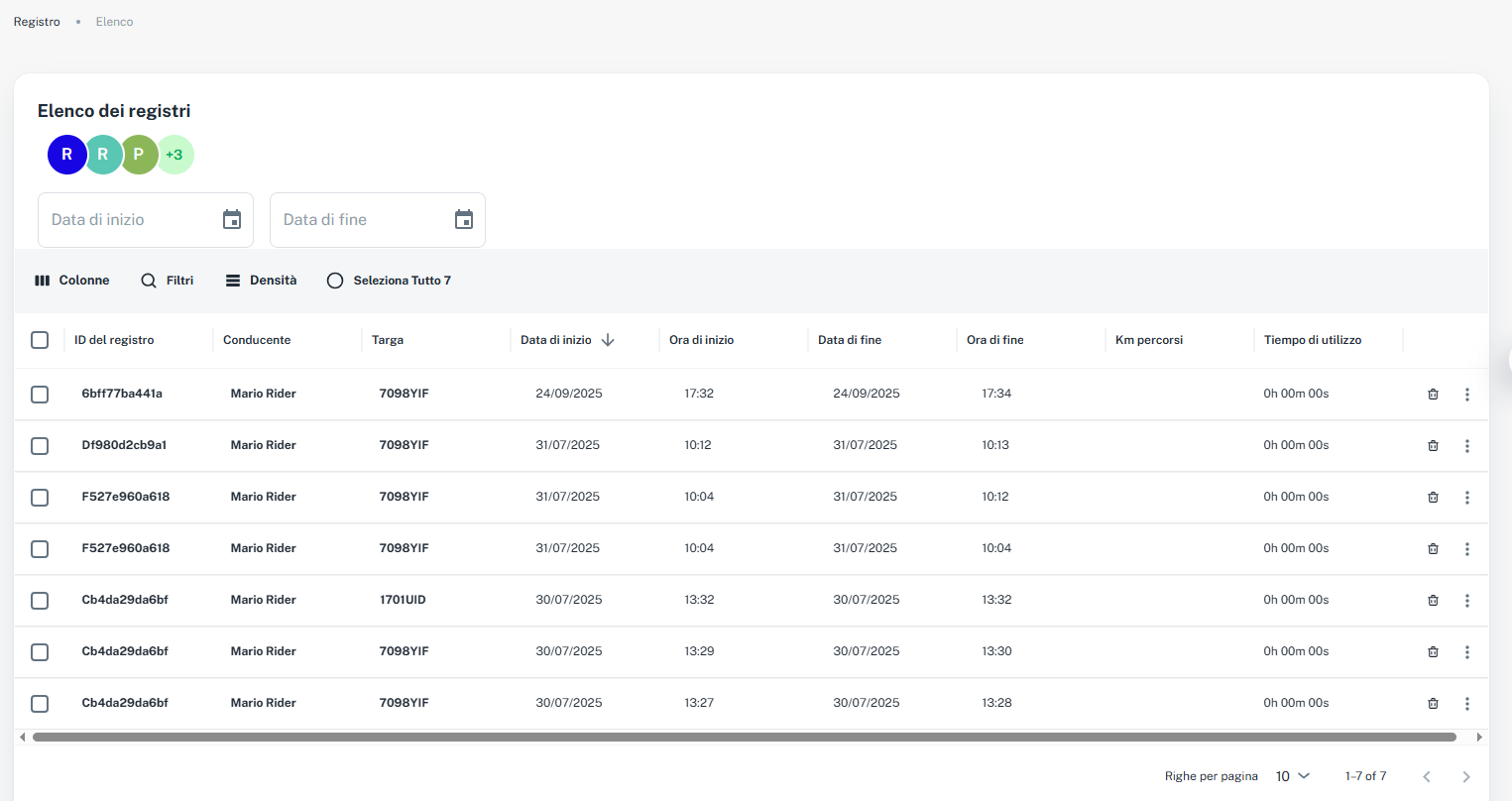
Task: Click the Registro breadcrumb link
Action: click(x=37, y=22)
